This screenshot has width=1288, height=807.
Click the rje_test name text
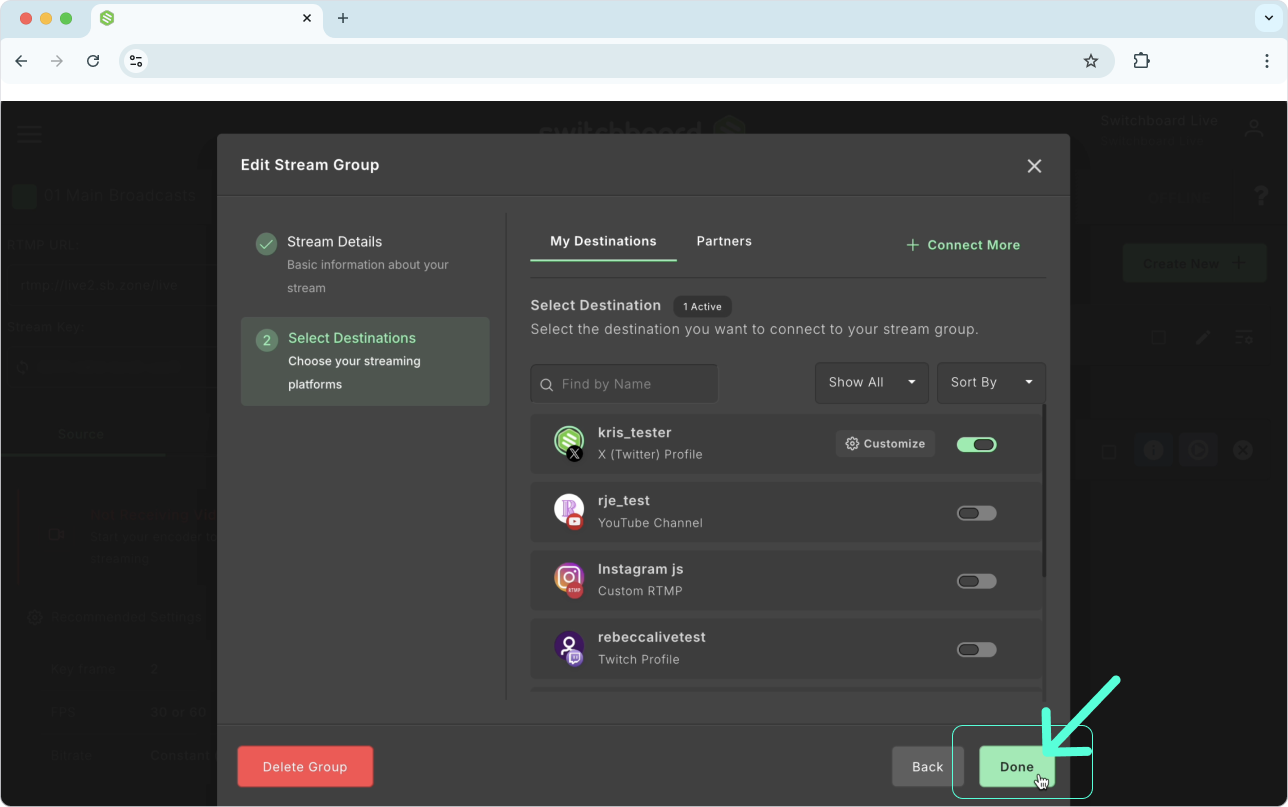pyautogui.click(x=624, y=501)
